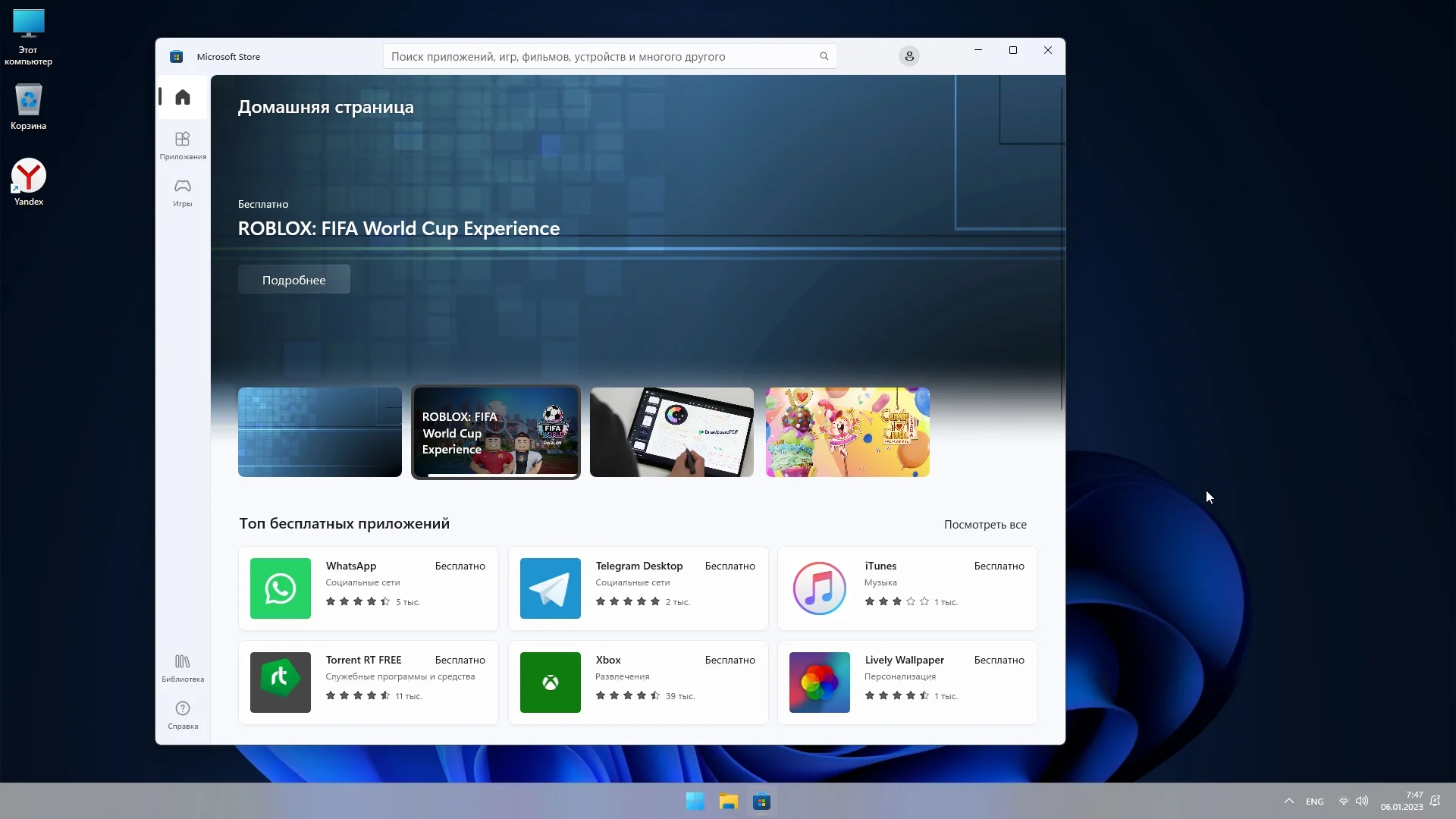Viewport: 1456px width, 819px height.
Task: Open the Telegram Desktop app icon
Action: [x=550, y=588]
